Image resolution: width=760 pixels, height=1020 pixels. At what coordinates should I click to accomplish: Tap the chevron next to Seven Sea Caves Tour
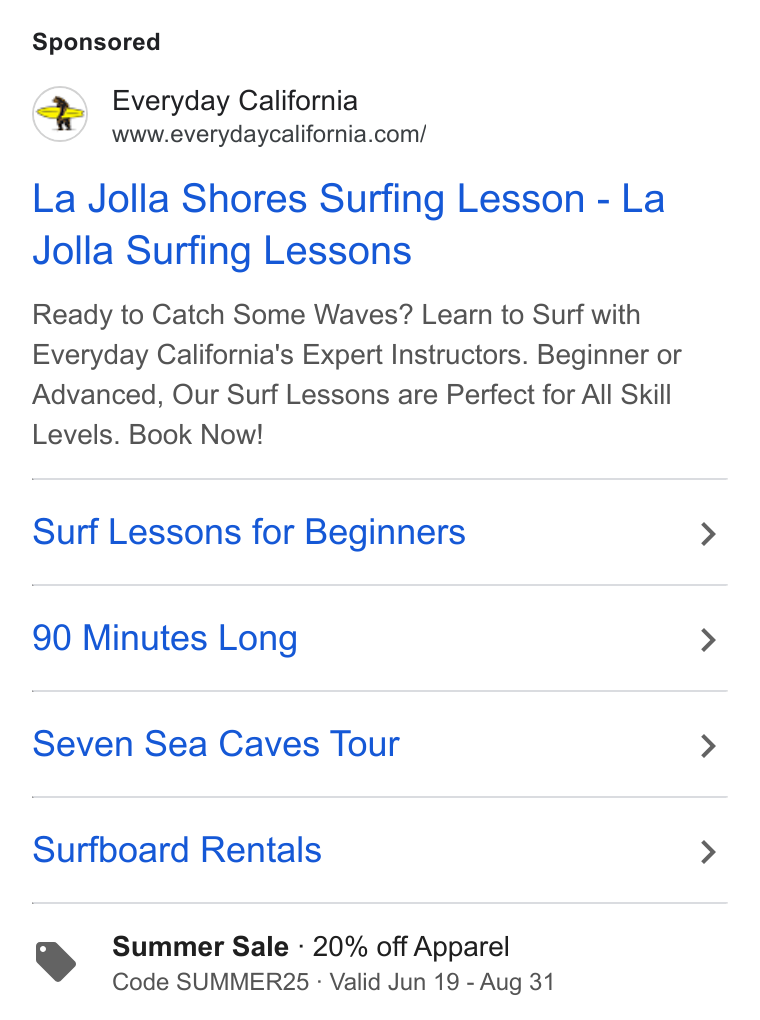tap(709, 746)
